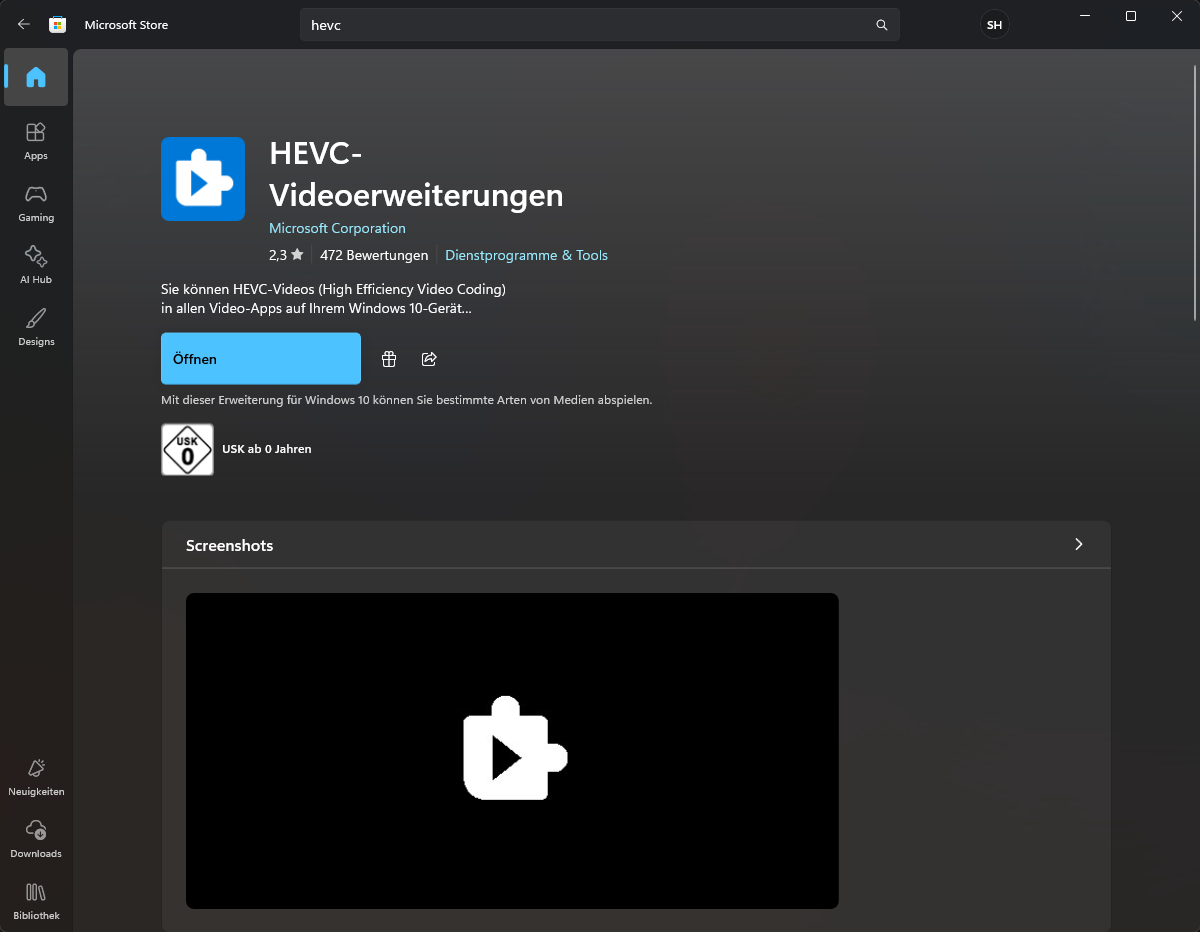Screen dimensions: 1200x932
Task: Open the Home sidebar page
Action: (x=36, y=77)
